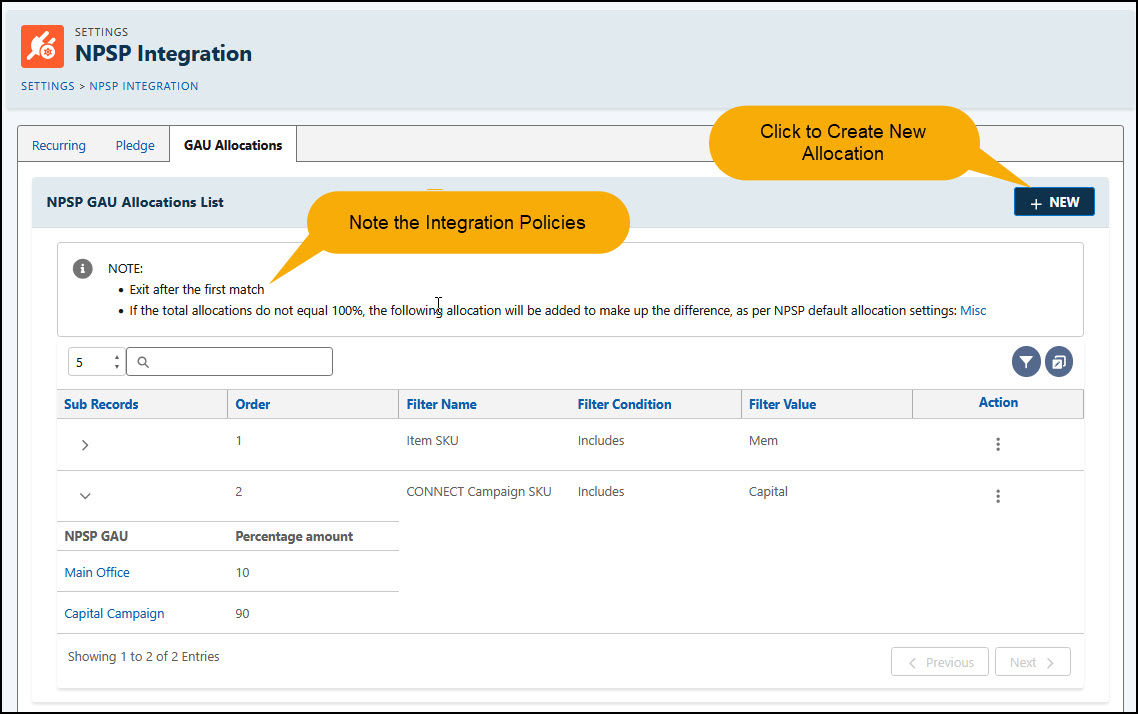Switch to the Pledge tab
This screenshot has width=1138, height=714.
click(x=135, y=145)
